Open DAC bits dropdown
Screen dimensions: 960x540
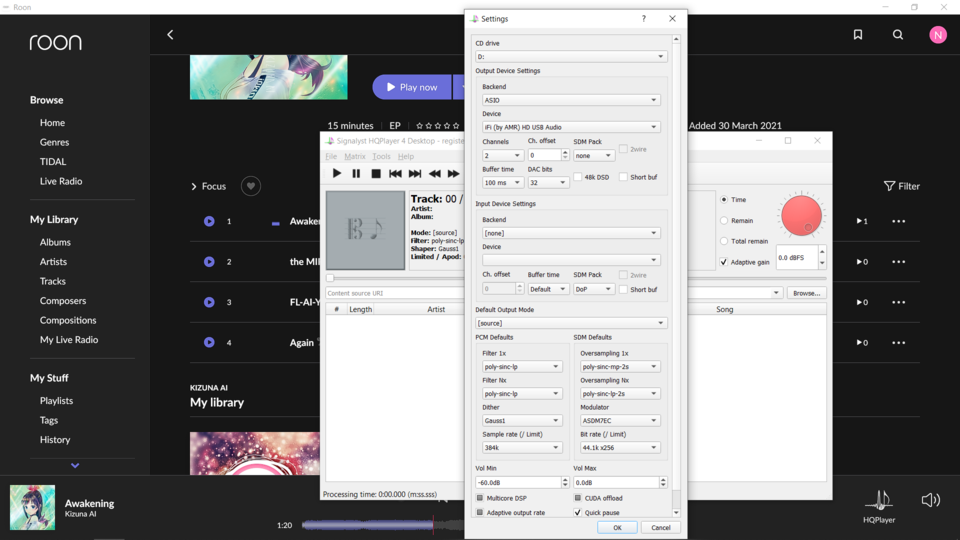tap(548, 182)
